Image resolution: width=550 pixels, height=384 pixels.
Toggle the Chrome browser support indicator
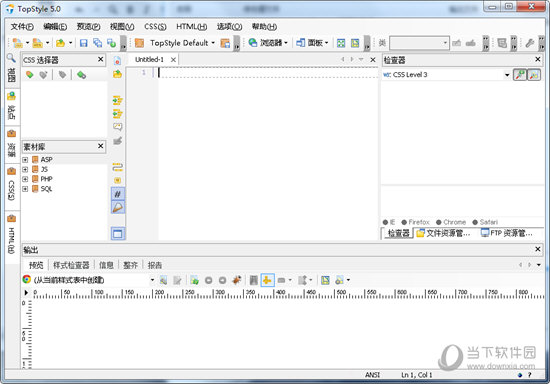click(x=451, y=222)
